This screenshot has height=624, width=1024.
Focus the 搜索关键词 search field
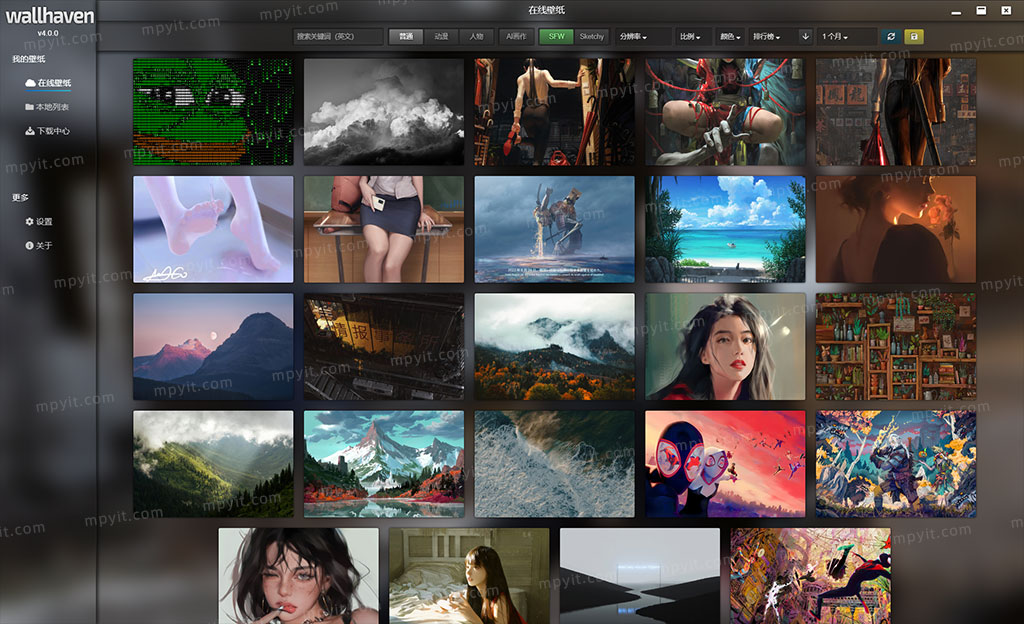tap(338, 37)
